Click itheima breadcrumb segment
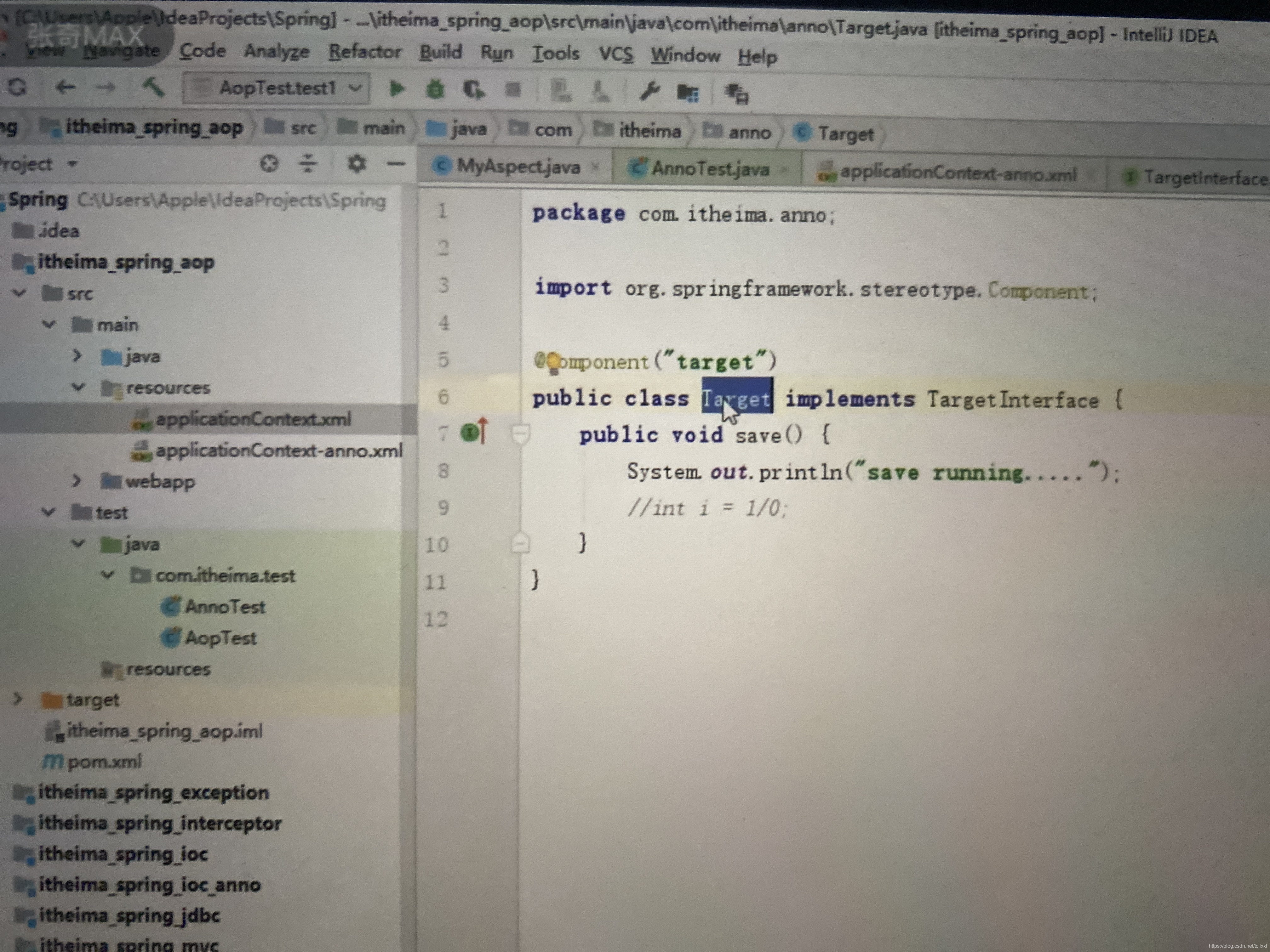1270x952 pixels. pos(638,131)
